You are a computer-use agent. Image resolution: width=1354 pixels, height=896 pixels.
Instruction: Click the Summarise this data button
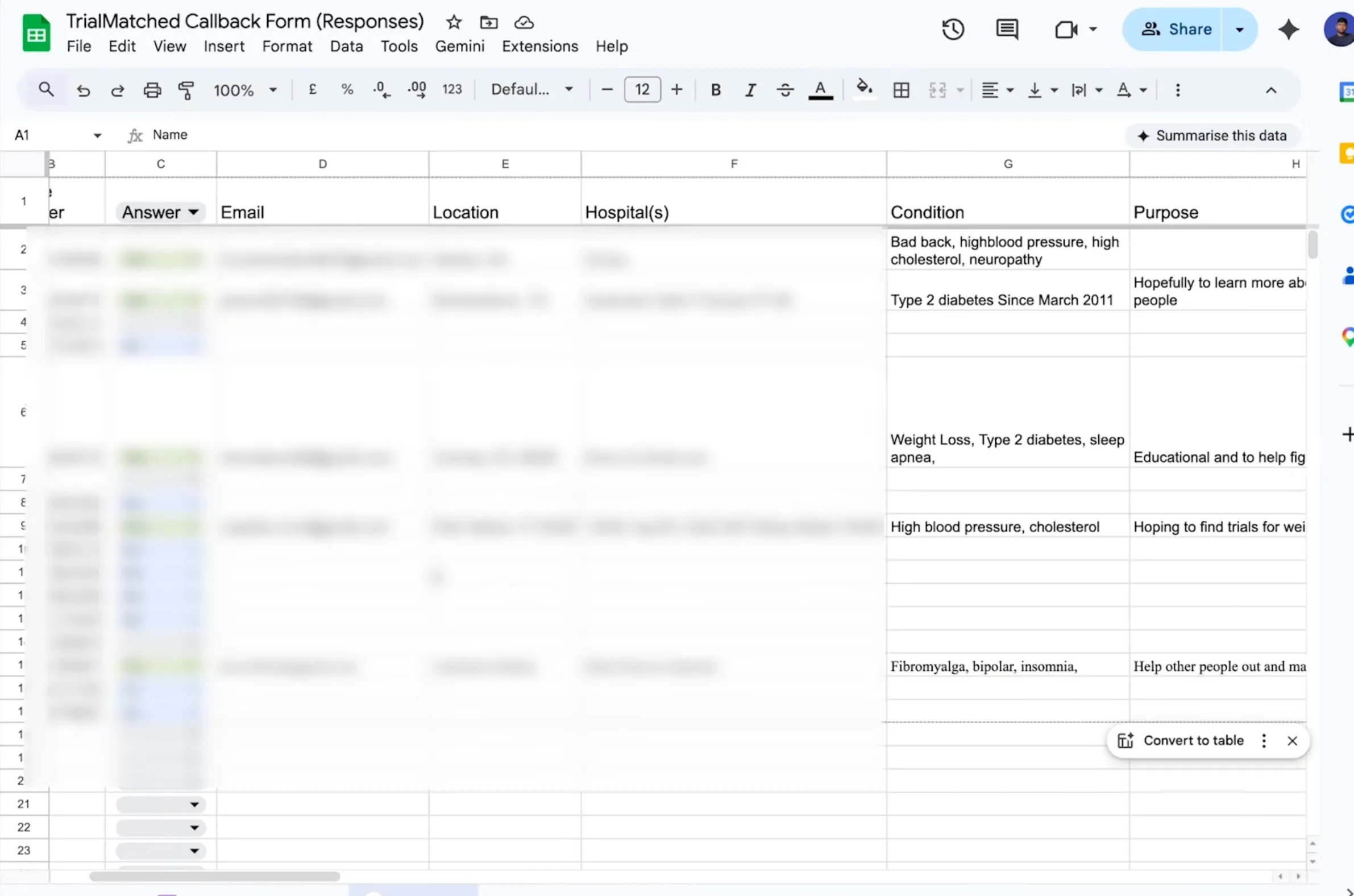coord(1212,135)
